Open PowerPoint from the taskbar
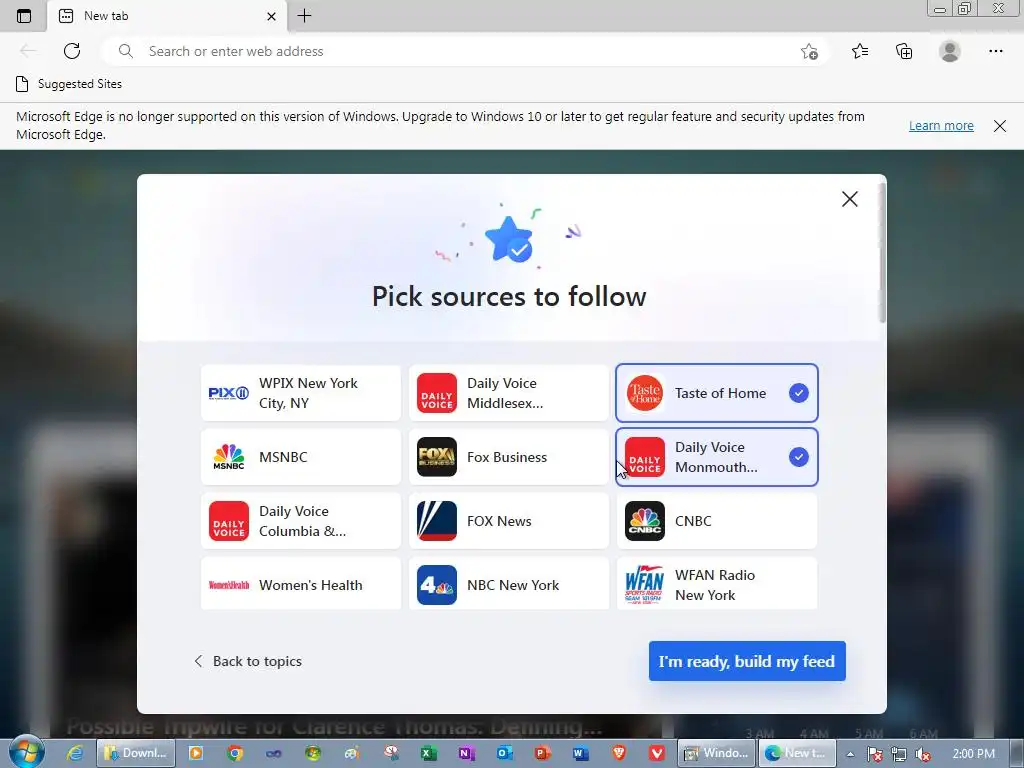The image size is (1024, 768). [x=542, y=753]
